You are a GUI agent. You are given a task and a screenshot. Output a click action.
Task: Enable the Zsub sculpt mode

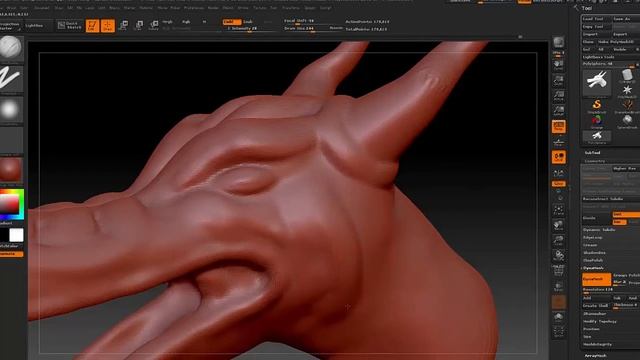coord(248,22)
